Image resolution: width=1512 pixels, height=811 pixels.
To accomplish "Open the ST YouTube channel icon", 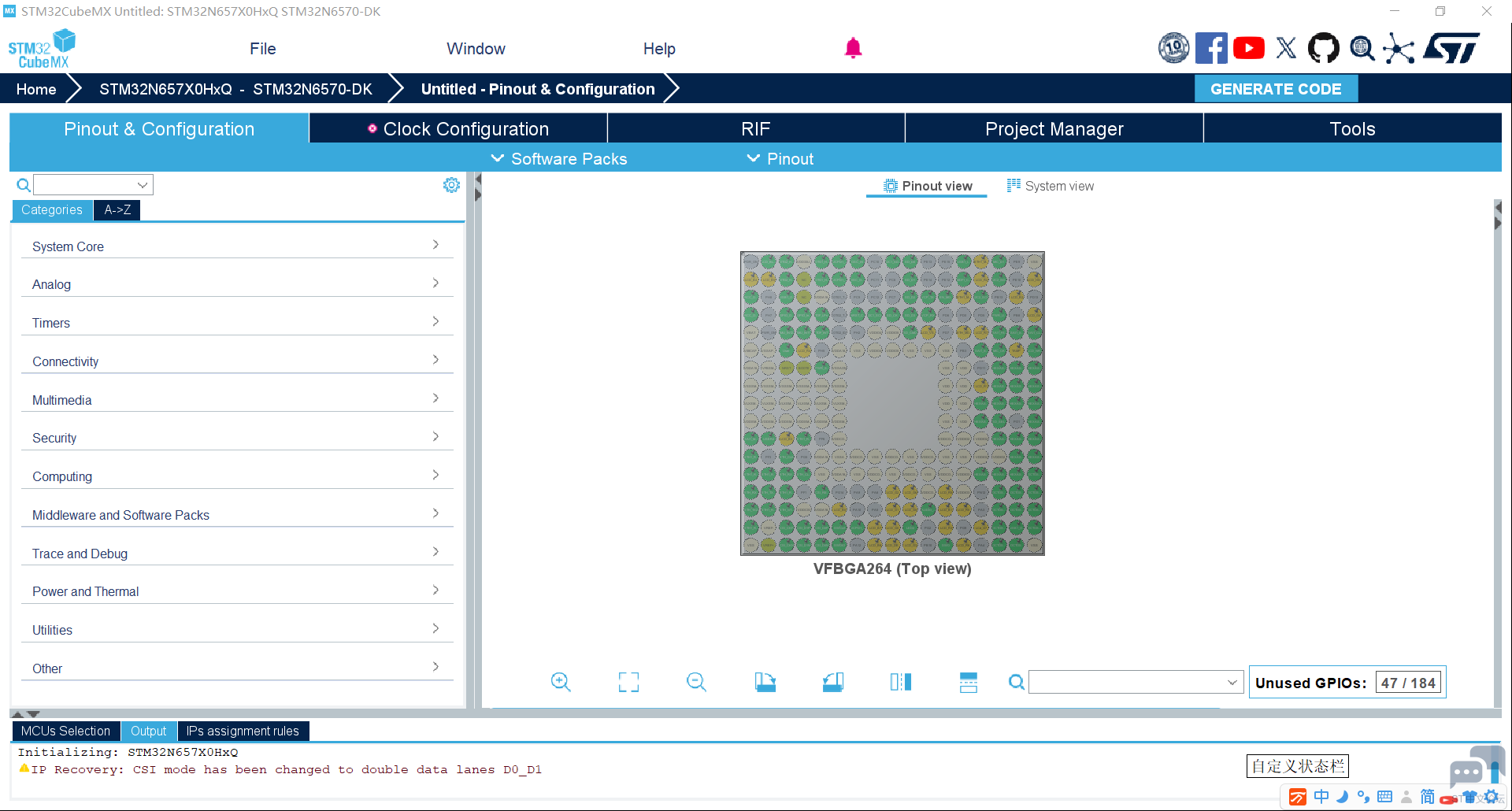I will pyautogui.click(x=1249, y=48).
